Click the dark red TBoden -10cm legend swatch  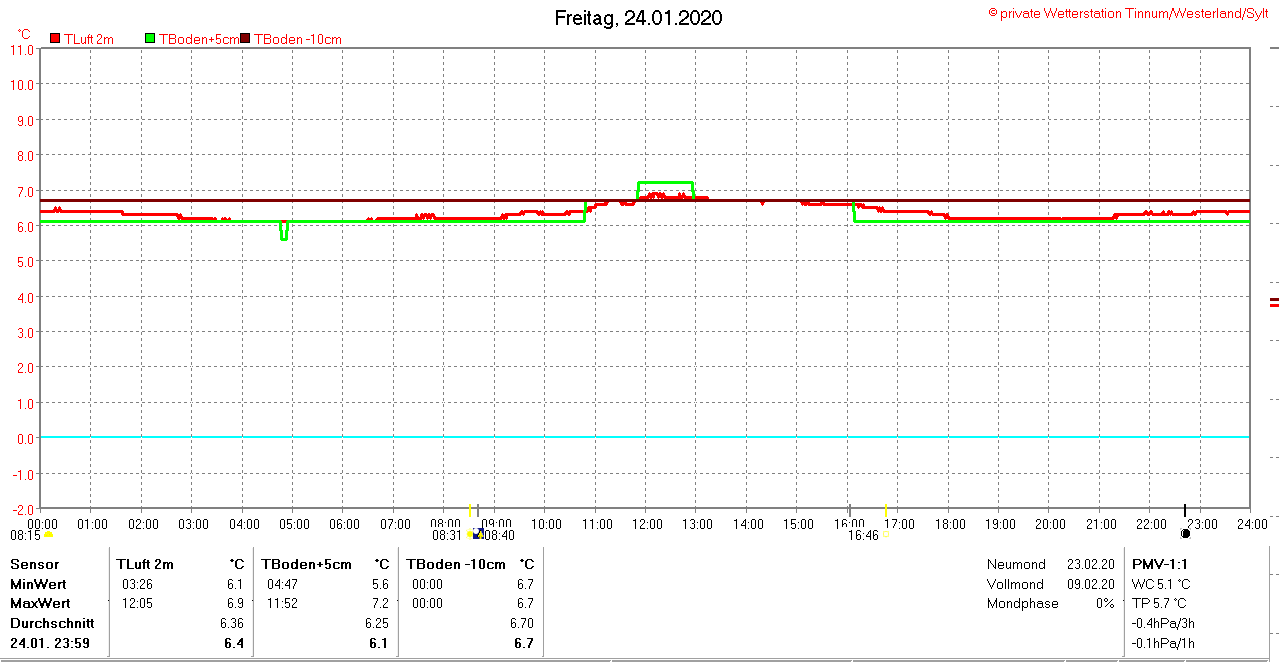point(245,39)
